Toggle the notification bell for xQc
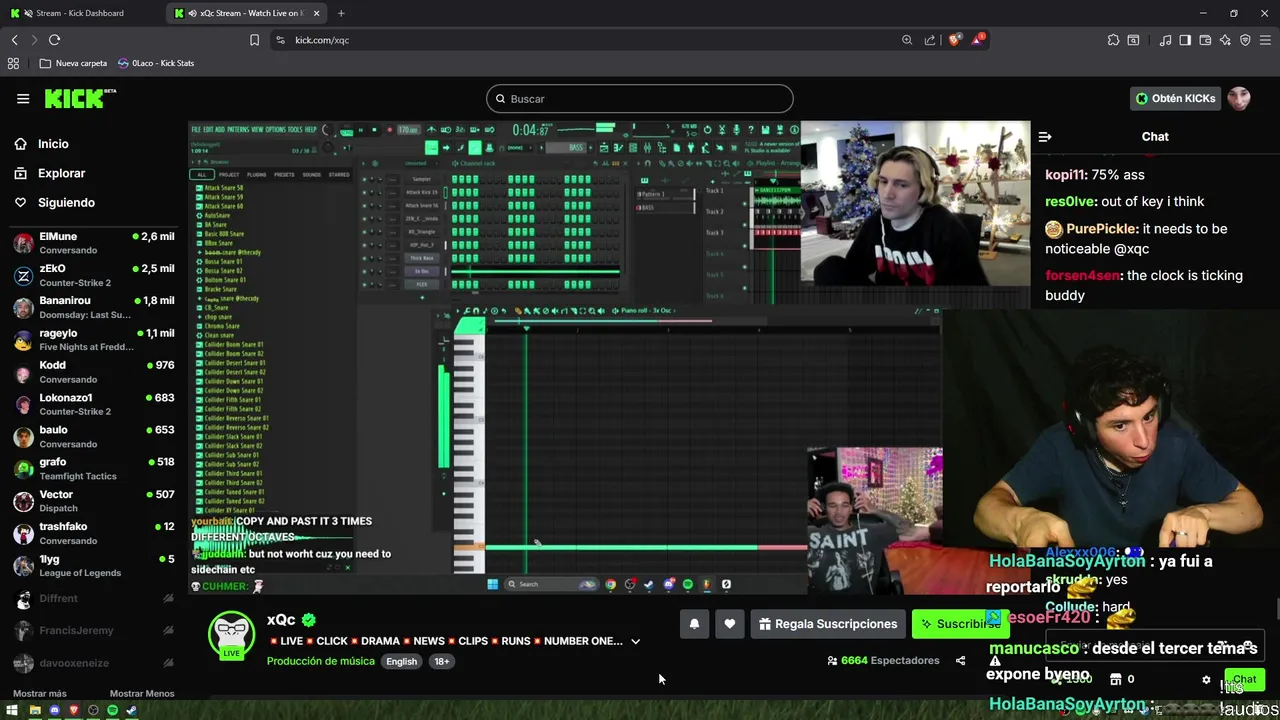Screen dimensions: 1280x720 click(694, 624)
